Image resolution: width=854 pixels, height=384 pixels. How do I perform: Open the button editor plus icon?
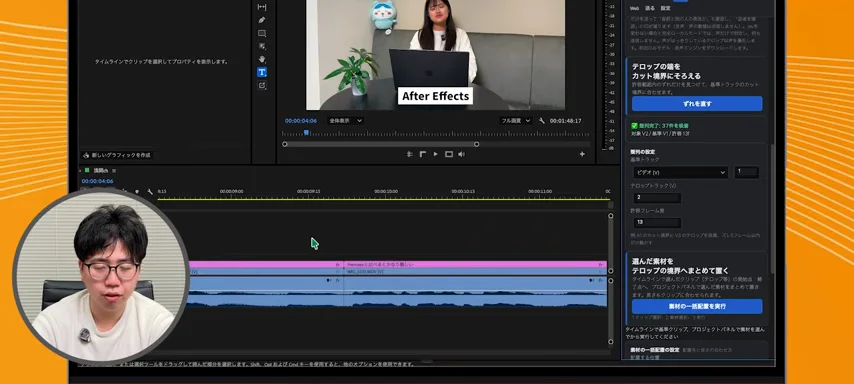point(582,154)
